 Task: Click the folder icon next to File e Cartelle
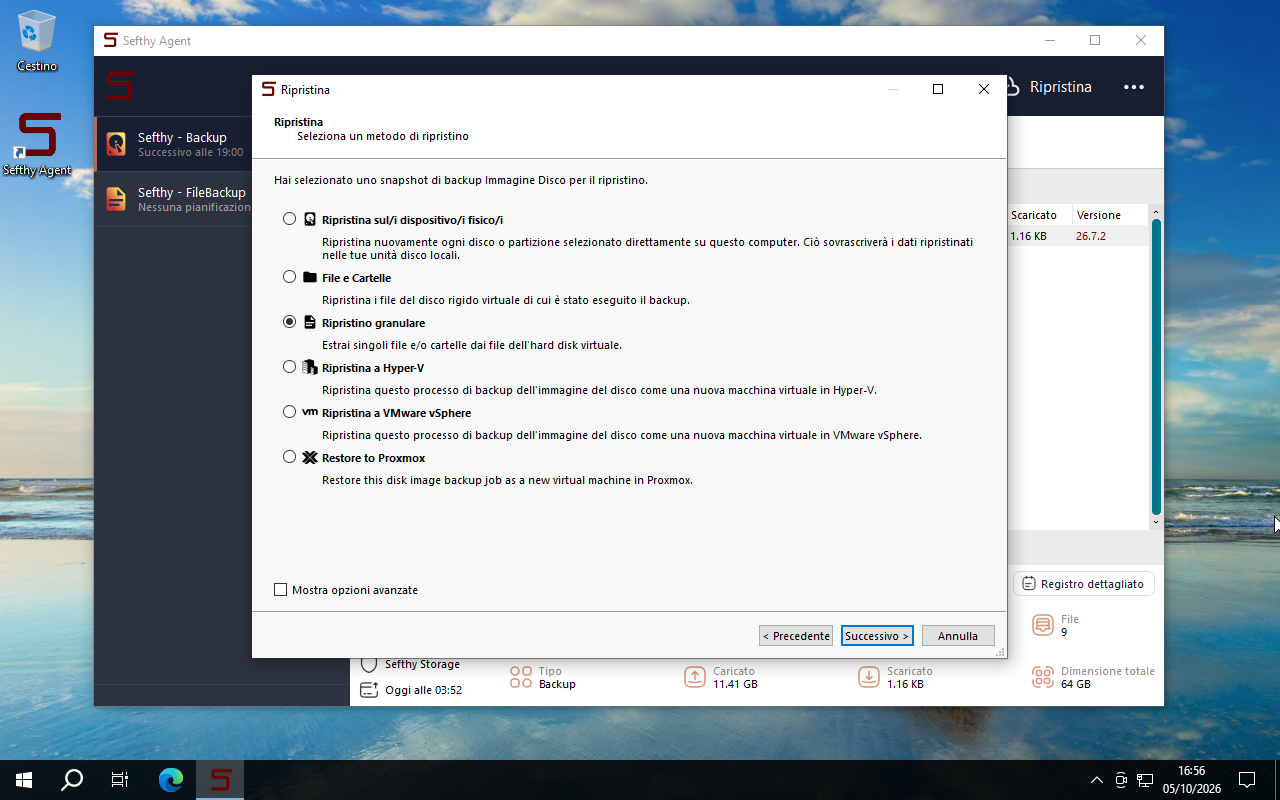point(310,277)
